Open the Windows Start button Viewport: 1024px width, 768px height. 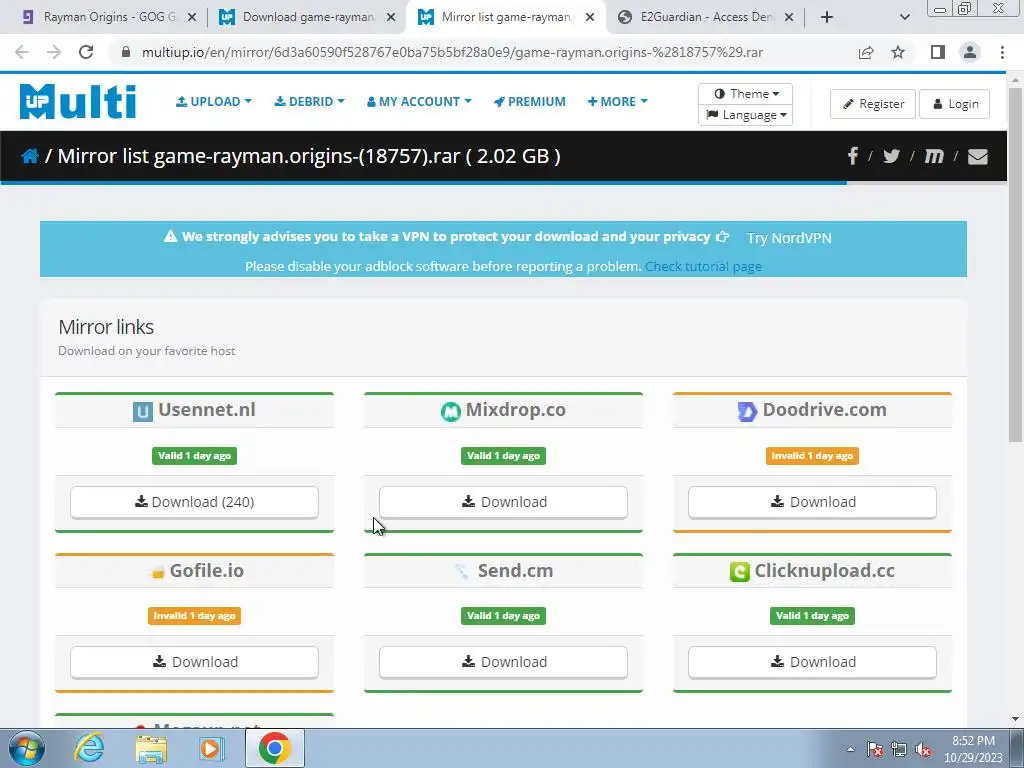click(26, 748)
